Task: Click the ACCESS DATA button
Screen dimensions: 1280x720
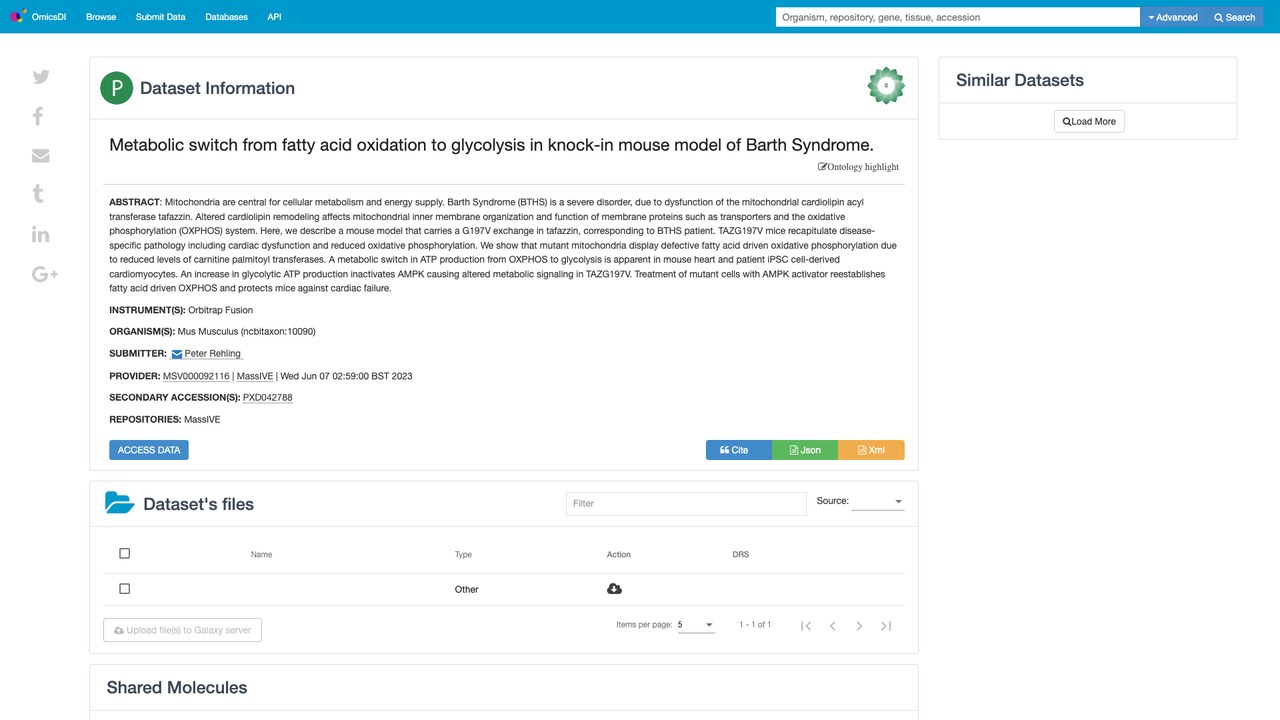Action: [x=149, y=450]
